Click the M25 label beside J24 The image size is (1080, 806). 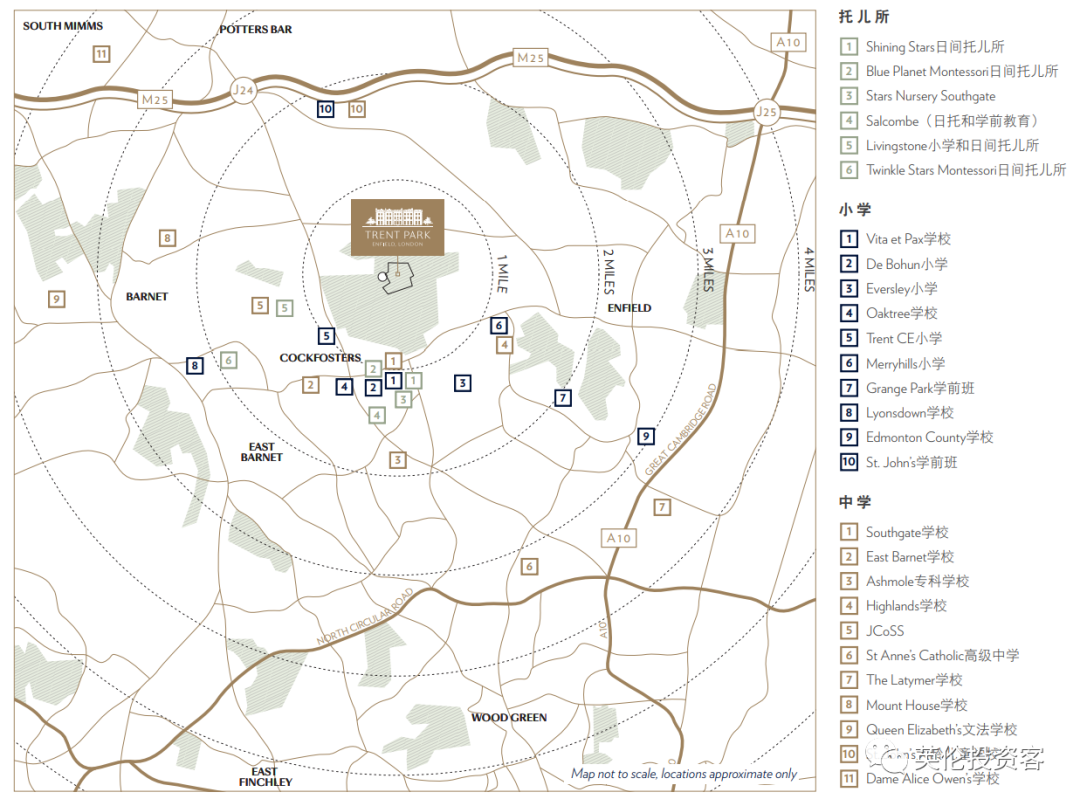tap(155, 100)
